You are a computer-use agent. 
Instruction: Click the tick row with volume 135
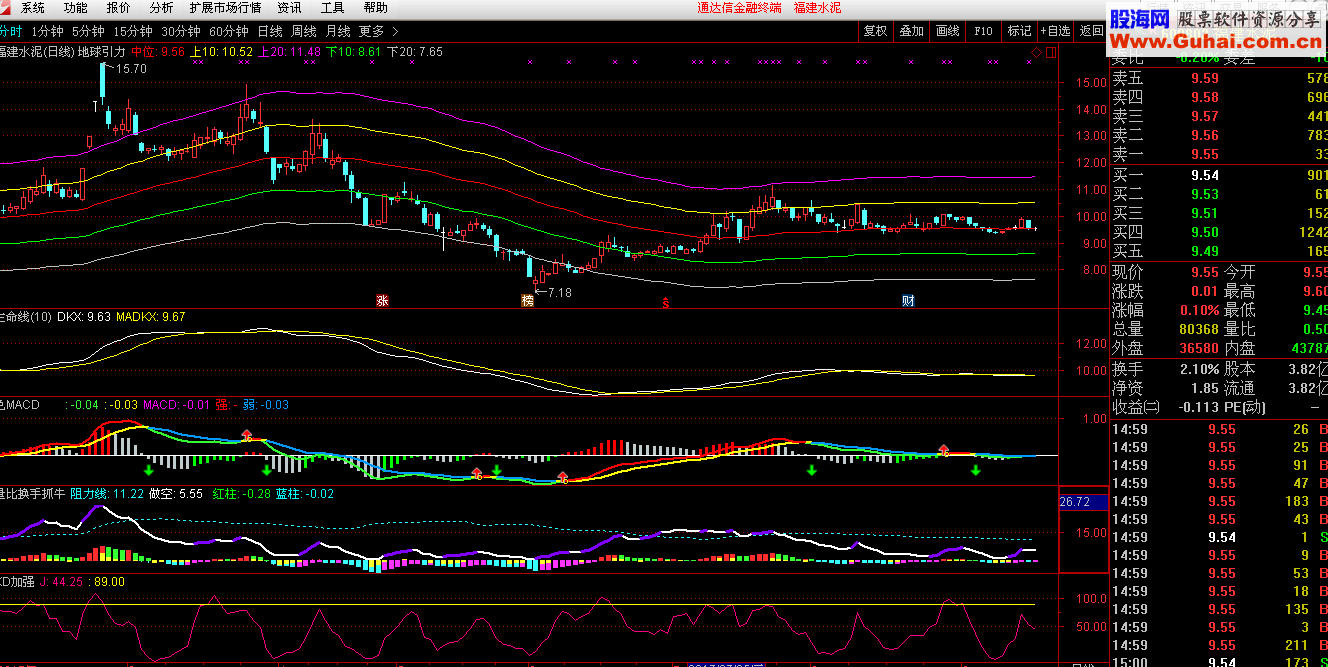click(x=1220, y=609)
